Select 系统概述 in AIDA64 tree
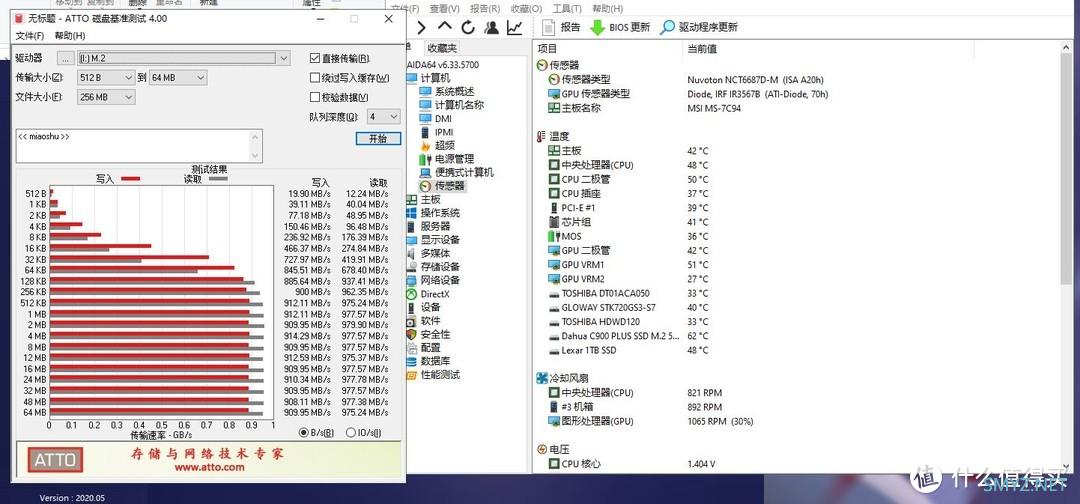This screenshot has width=1080, height=504. click(446, 92)
